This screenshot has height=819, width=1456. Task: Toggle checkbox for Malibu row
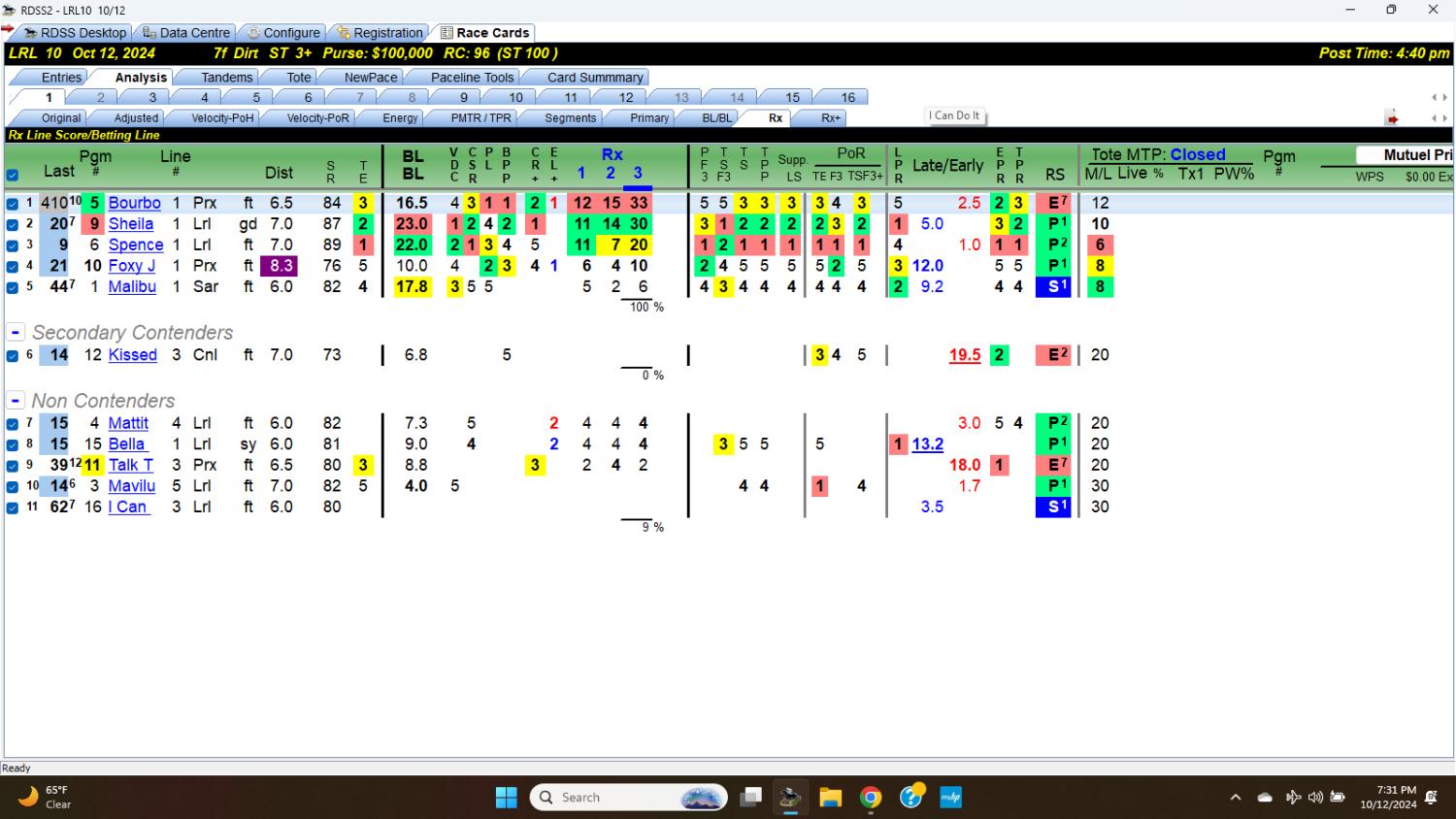point(13,287)
